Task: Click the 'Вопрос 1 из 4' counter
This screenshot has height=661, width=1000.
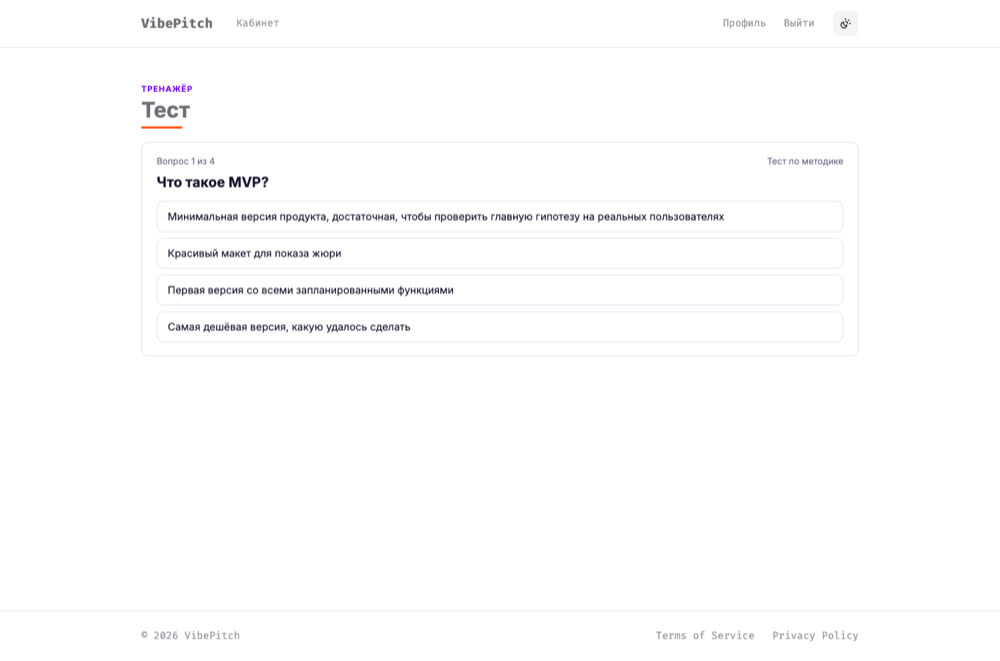Action: click(186, 161)
